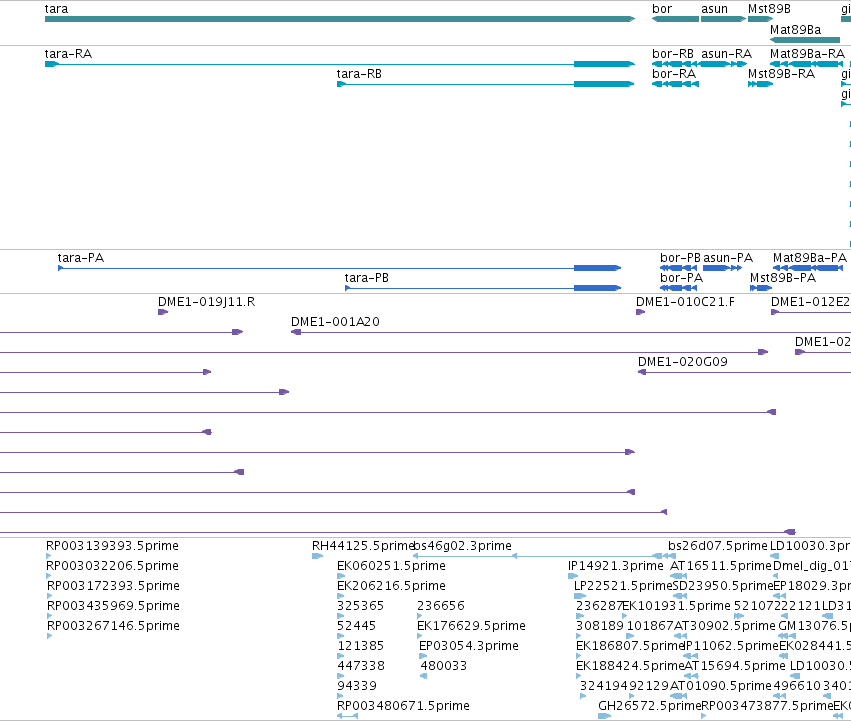
Task: Click the 121385 EST label
Action: click(x=360, y=646)
